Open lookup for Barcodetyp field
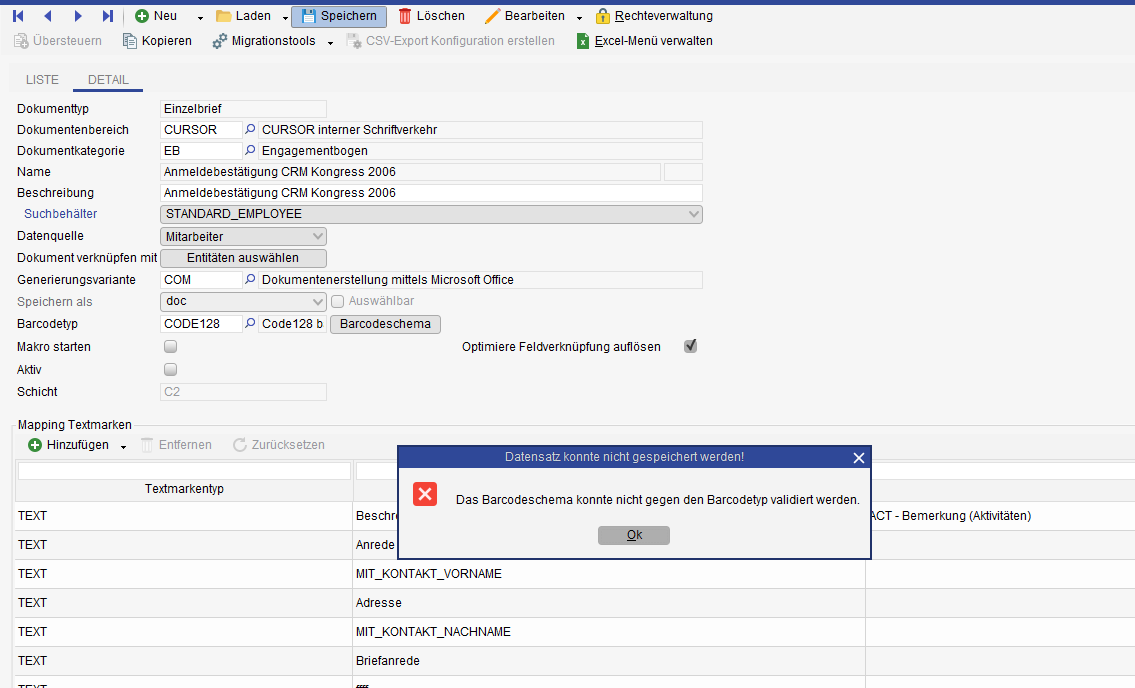 point(251,324)
